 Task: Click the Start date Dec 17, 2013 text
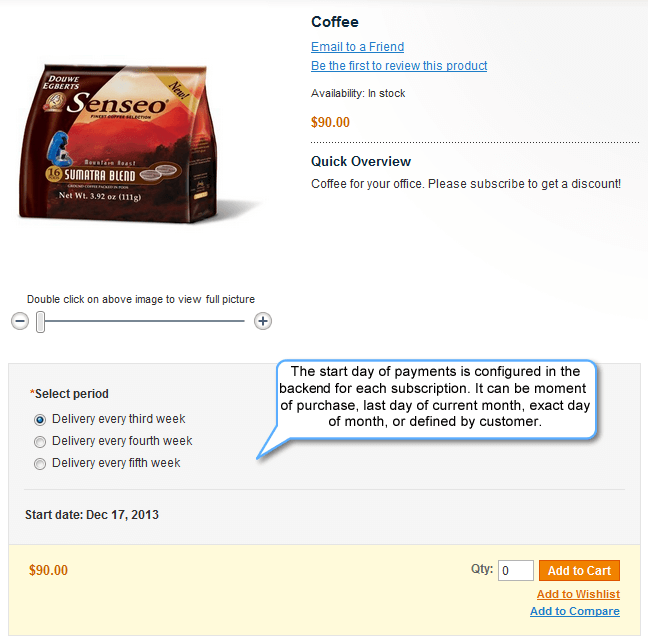coord(92,514)
